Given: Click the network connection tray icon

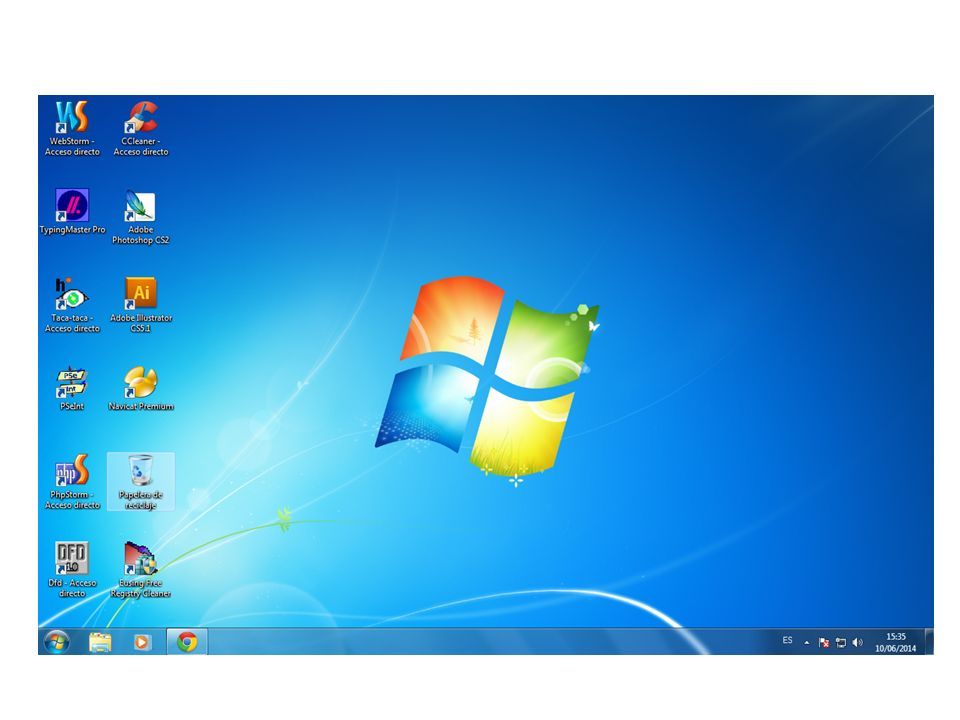Looking at the screenshot, I should pyautogui.click(x=841, y=642).
